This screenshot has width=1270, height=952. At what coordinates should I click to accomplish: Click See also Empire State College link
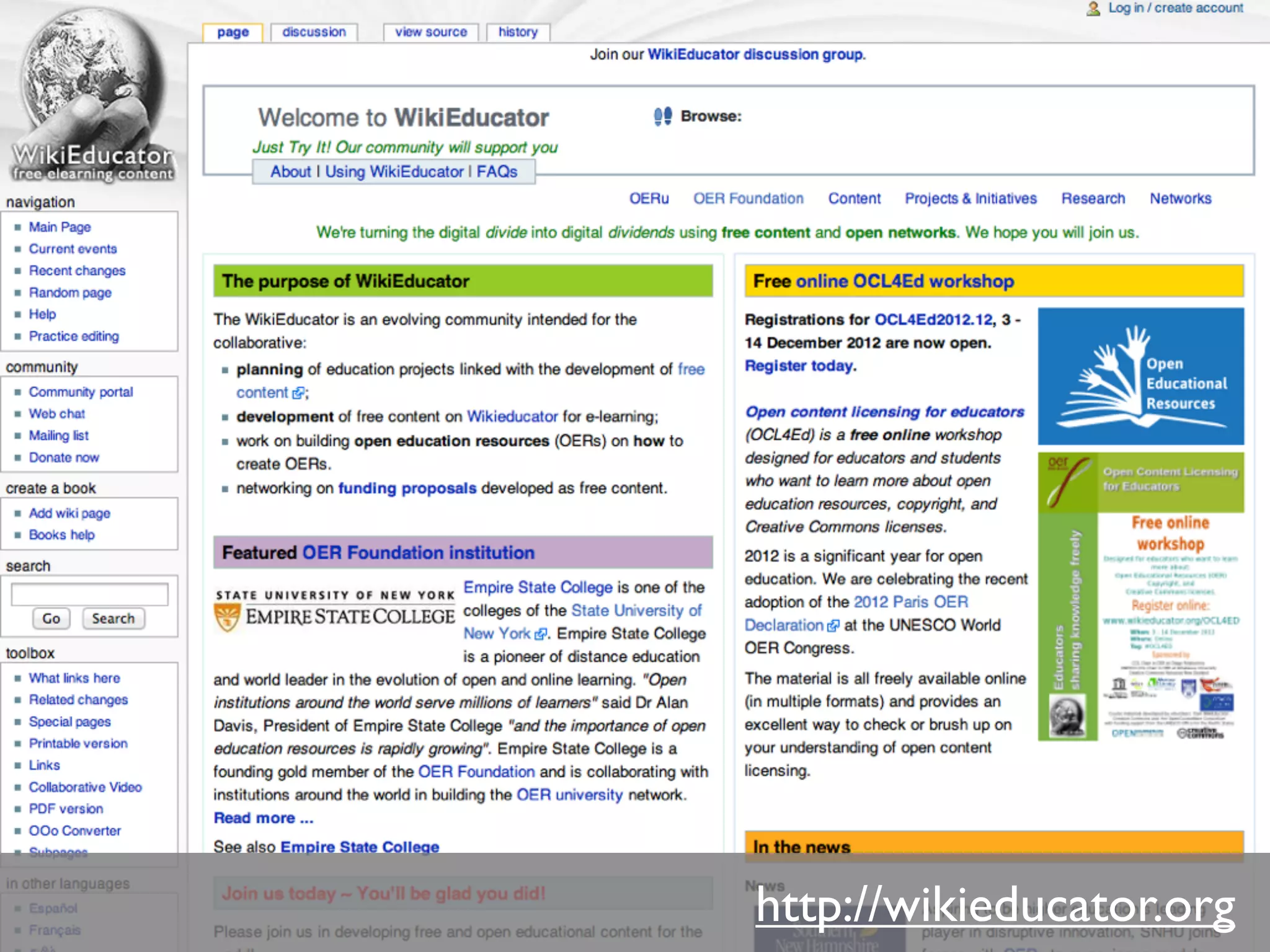coord(360,847)
